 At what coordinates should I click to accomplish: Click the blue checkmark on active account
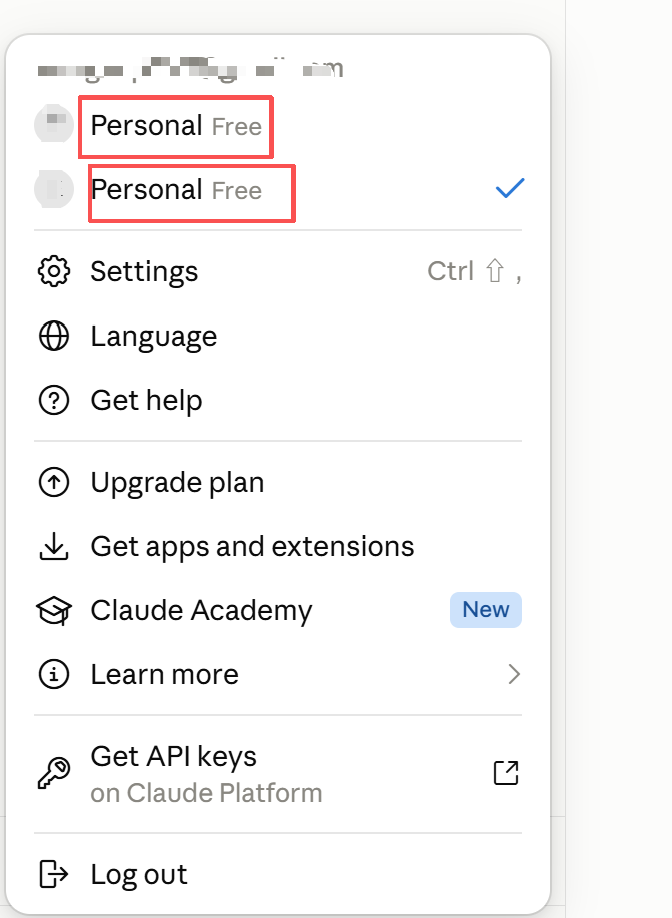pyautogui.click(x=510, y=188)
